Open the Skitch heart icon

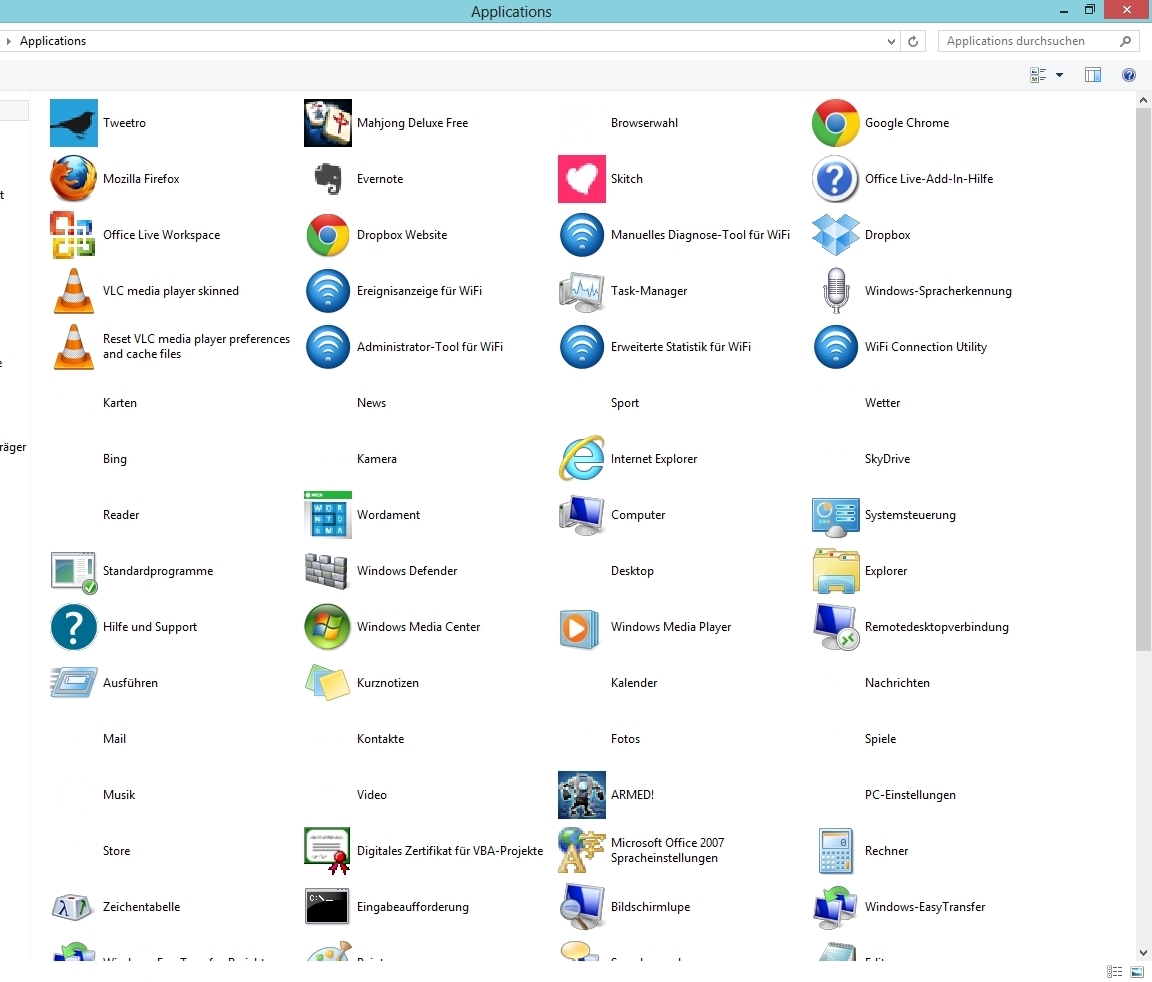(582, 178)
